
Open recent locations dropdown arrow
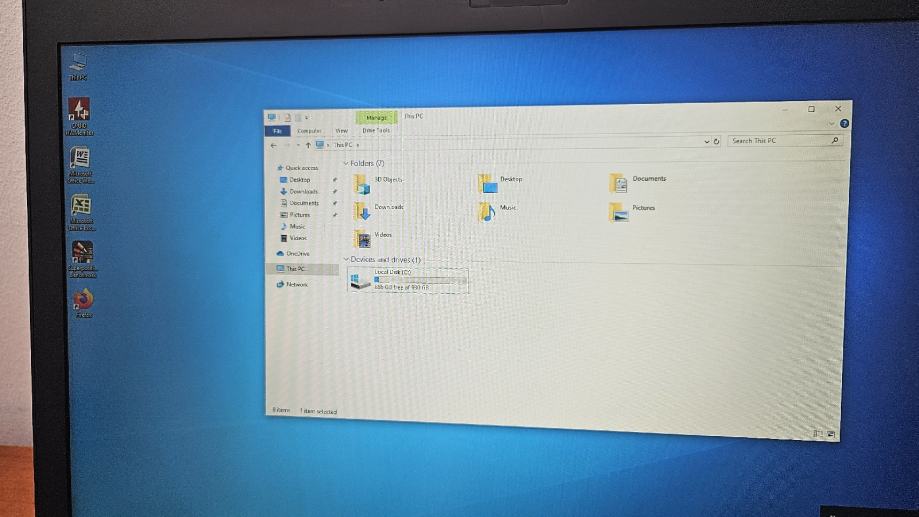pos(298,145)
